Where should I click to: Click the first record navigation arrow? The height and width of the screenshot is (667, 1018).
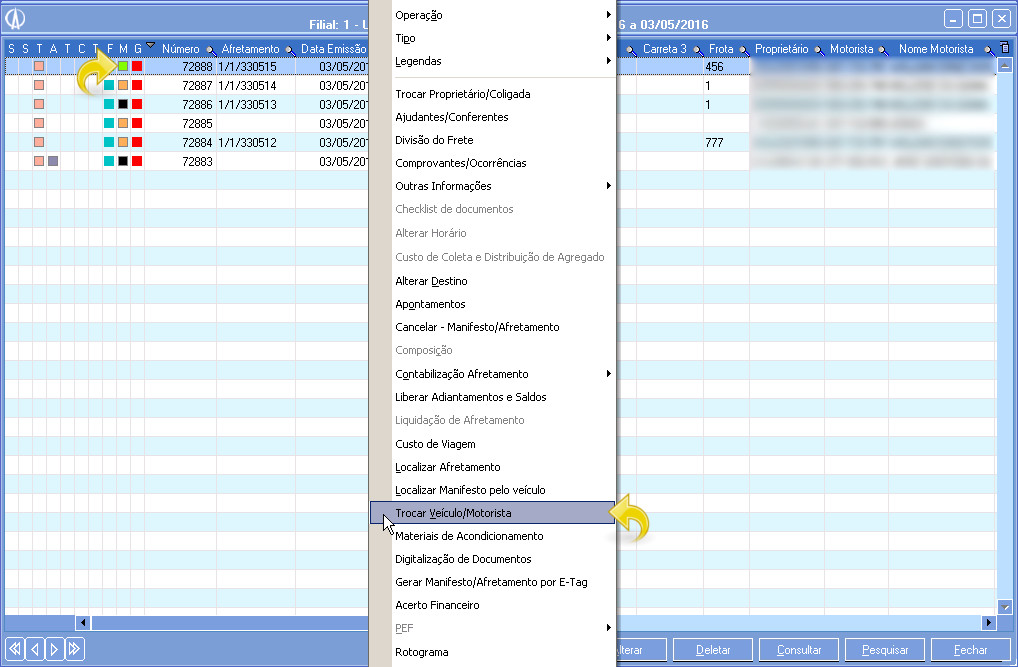coord(15,648)
